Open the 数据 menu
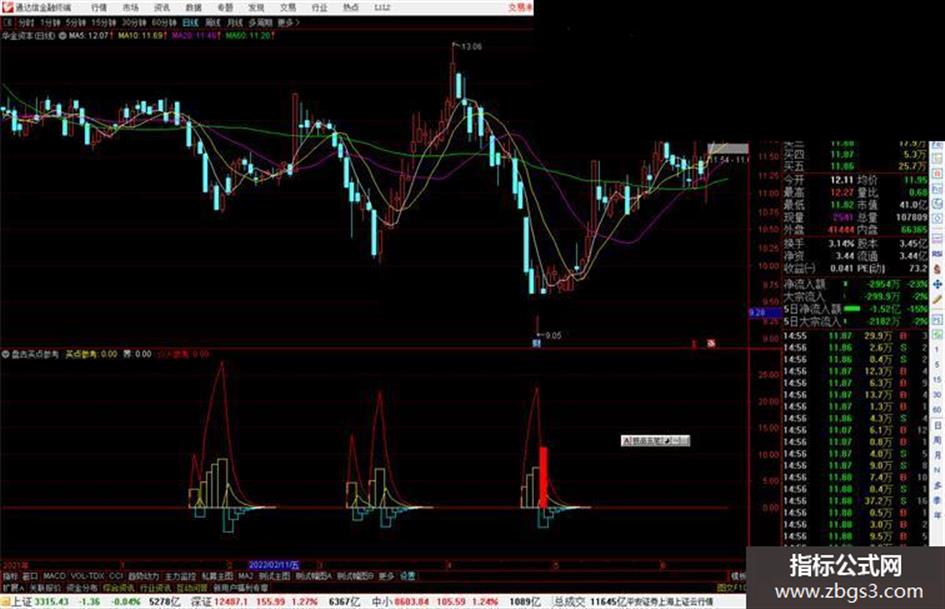 click(x=193, y=8)
